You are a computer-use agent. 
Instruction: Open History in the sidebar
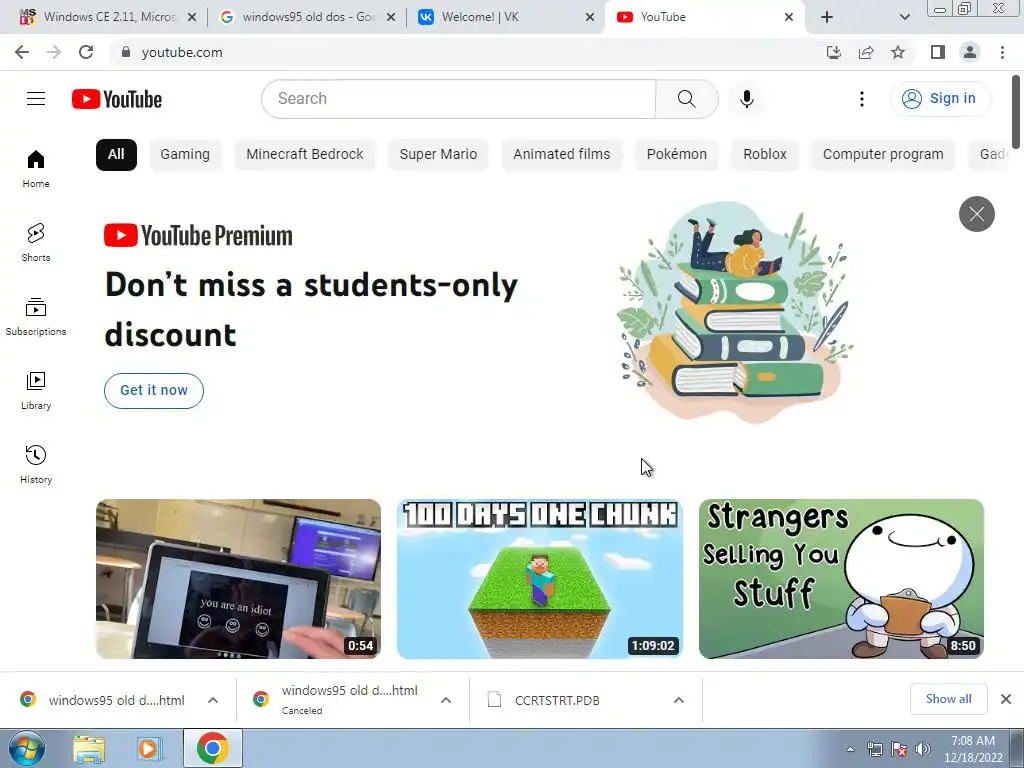click(36, 464)
